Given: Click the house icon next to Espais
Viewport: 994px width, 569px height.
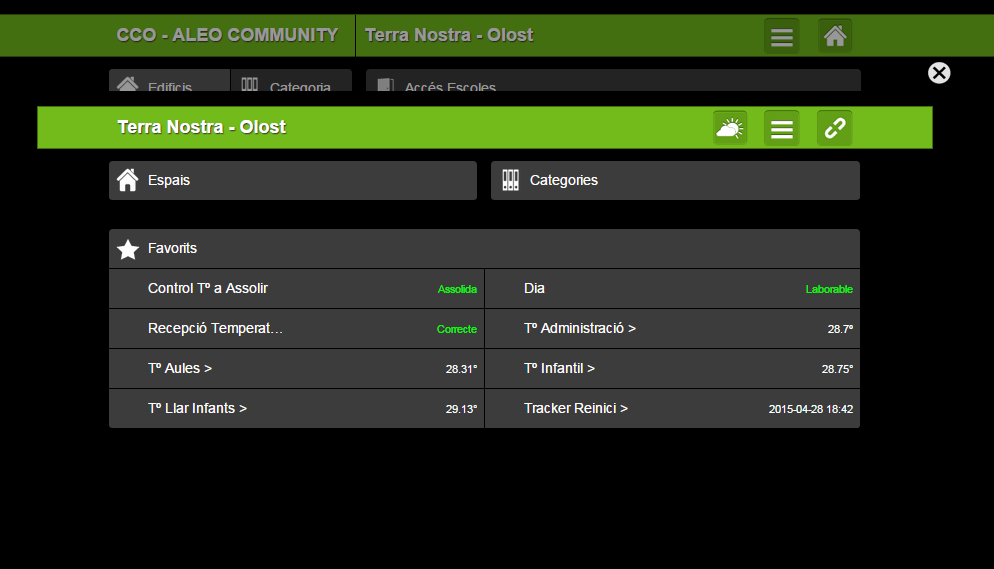Looking at the screenshot, I should tap(128, 181).
